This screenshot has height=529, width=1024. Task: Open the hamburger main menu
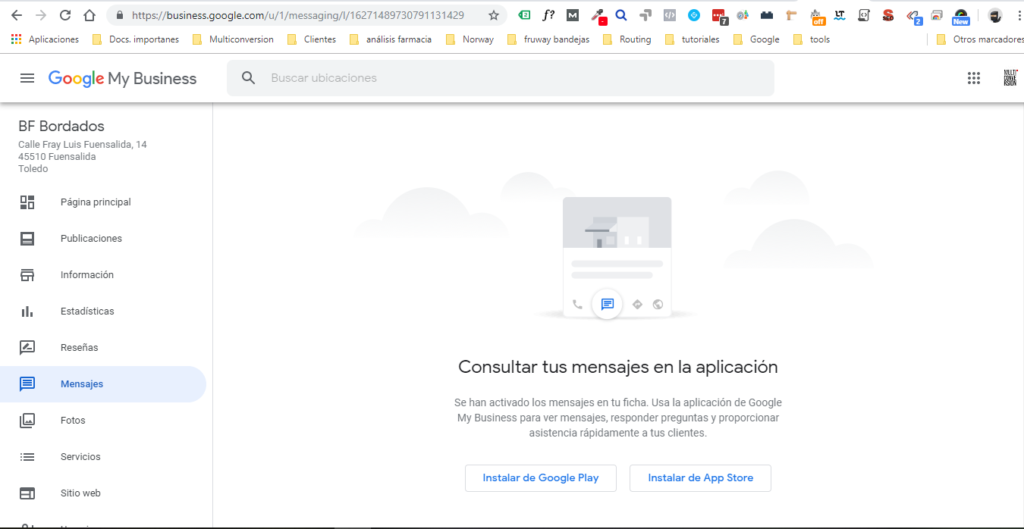pos(27,78)
